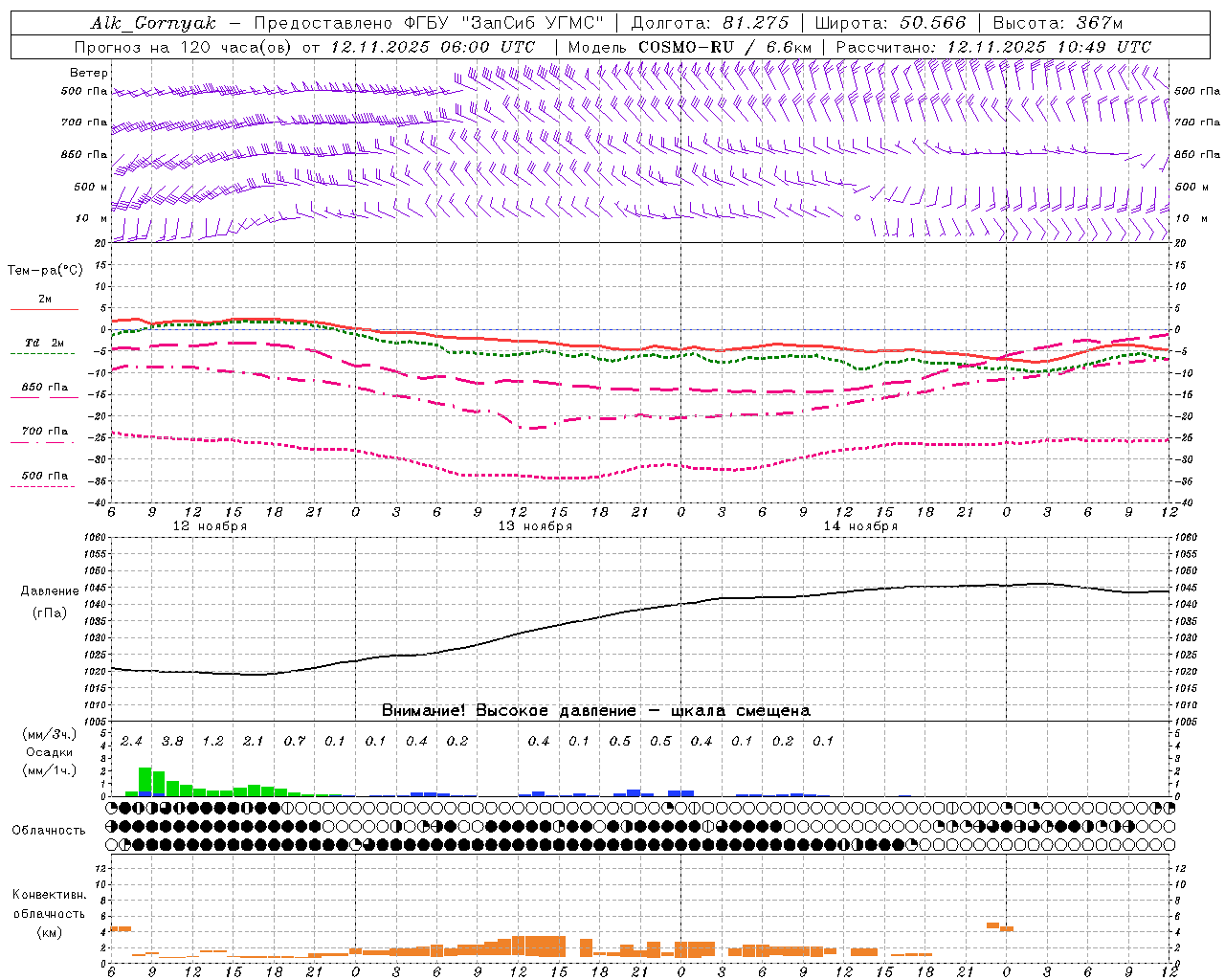Click the 850 гПа temperature legend label
This screenshot has width=1225, height=980.
[x=45, y=388]
